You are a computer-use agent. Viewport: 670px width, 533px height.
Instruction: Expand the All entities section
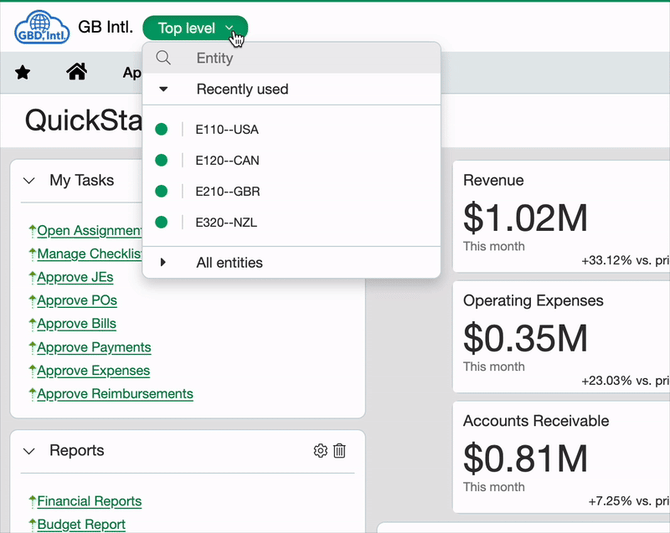[163, 263]
